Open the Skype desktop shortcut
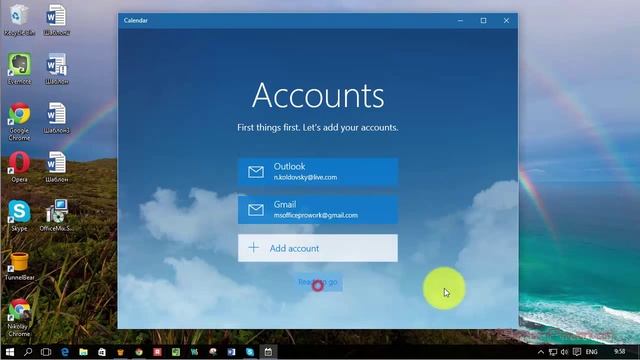The height and width of the screenshot is (360, 640). click(19, 216)
